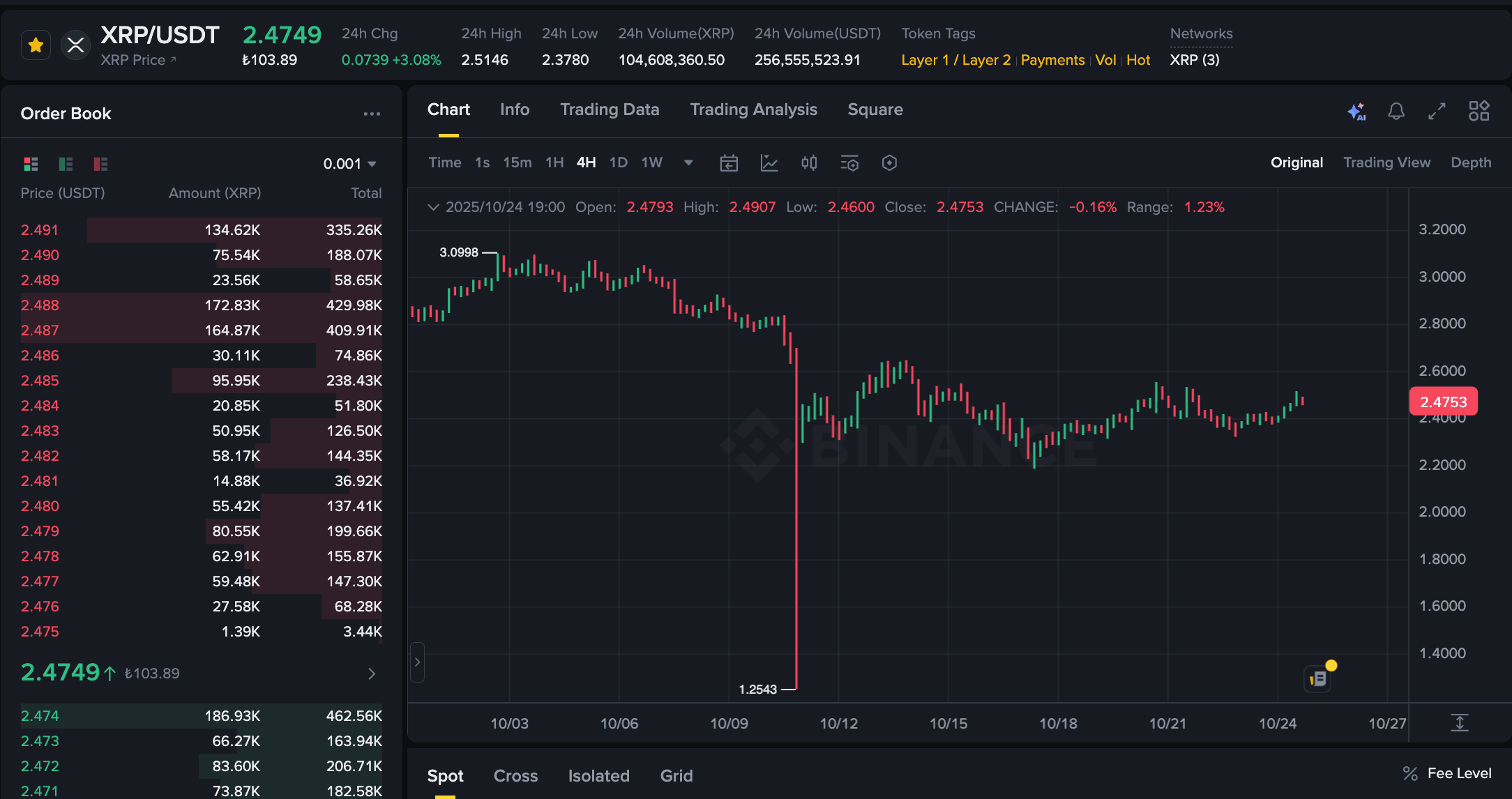Open the calendar date picker icon
Viewport: 1512px width, 799px height.
[x=729, y=163]
